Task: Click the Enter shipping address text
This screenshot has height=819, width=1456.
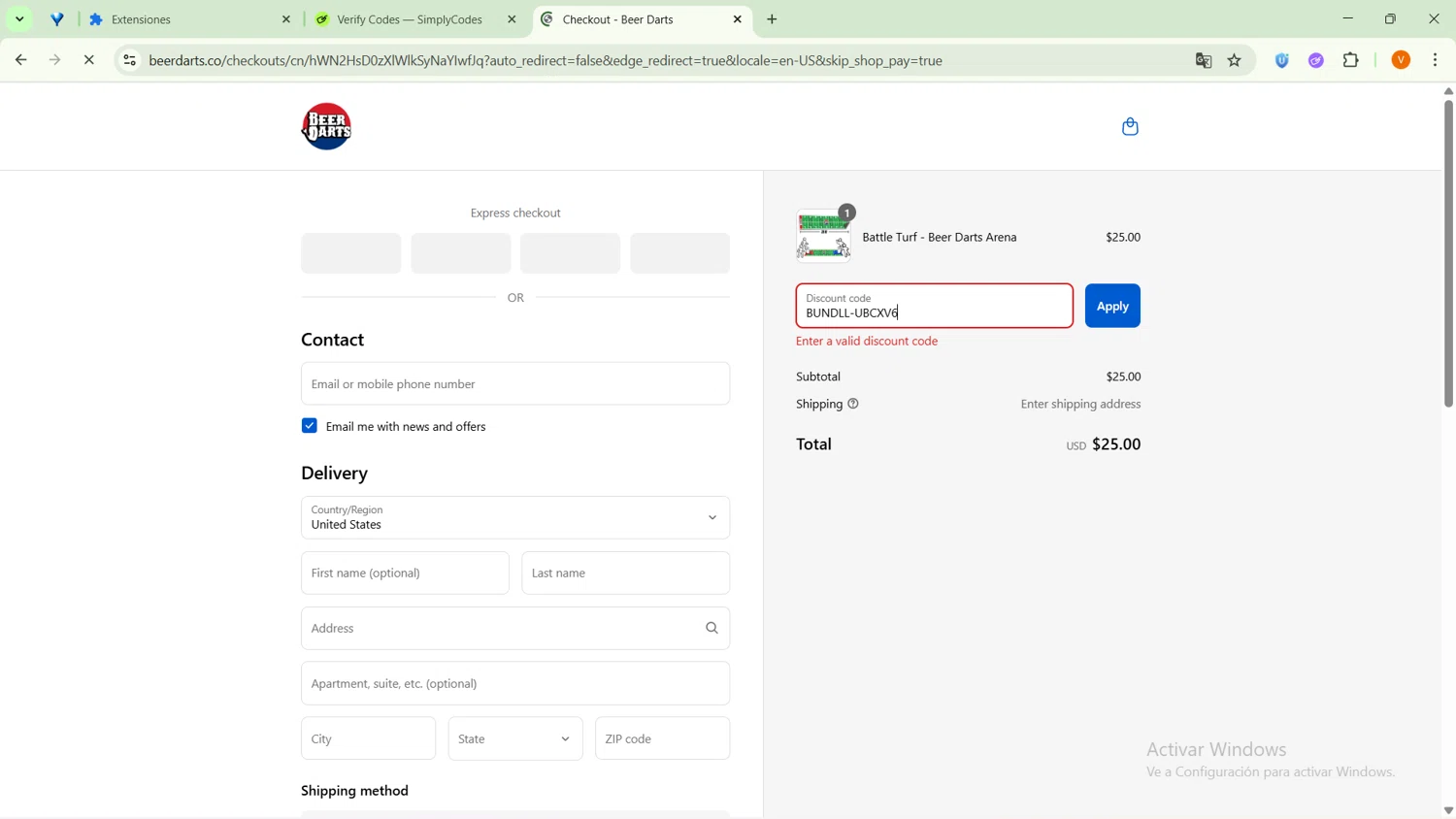Action: point(1080,404)
